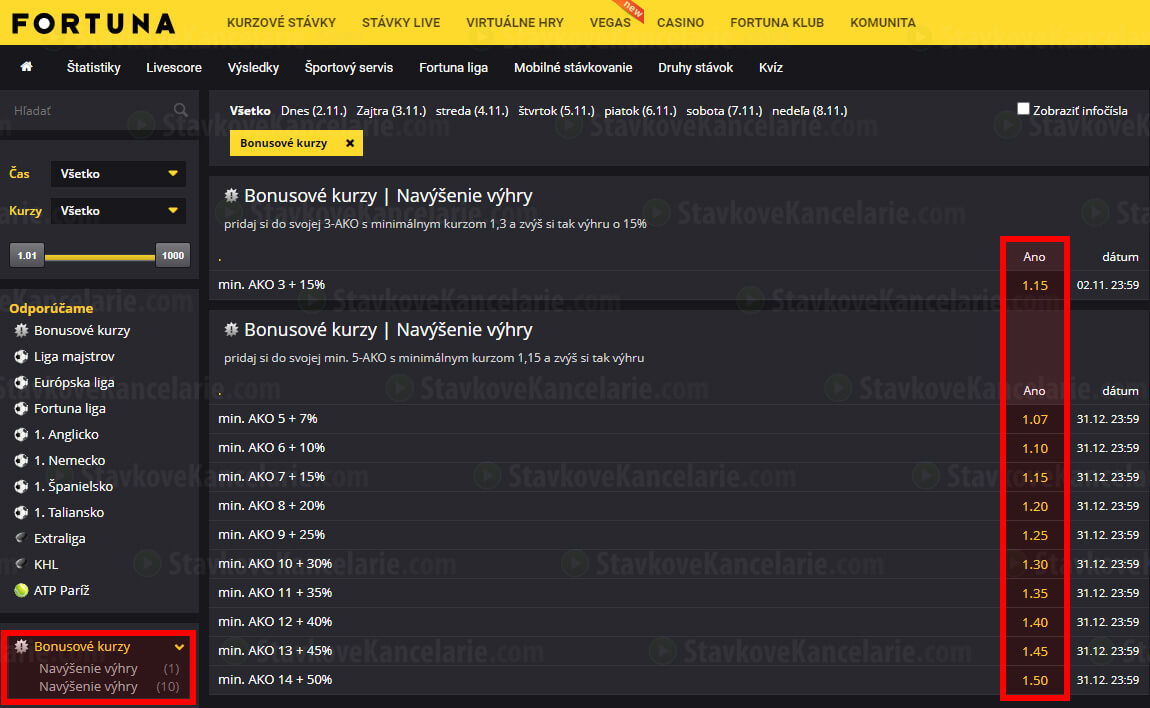Click football icon next to Európska liga
The width and height of the screenshot is (1150, 708).
click(x=21, y=382)
